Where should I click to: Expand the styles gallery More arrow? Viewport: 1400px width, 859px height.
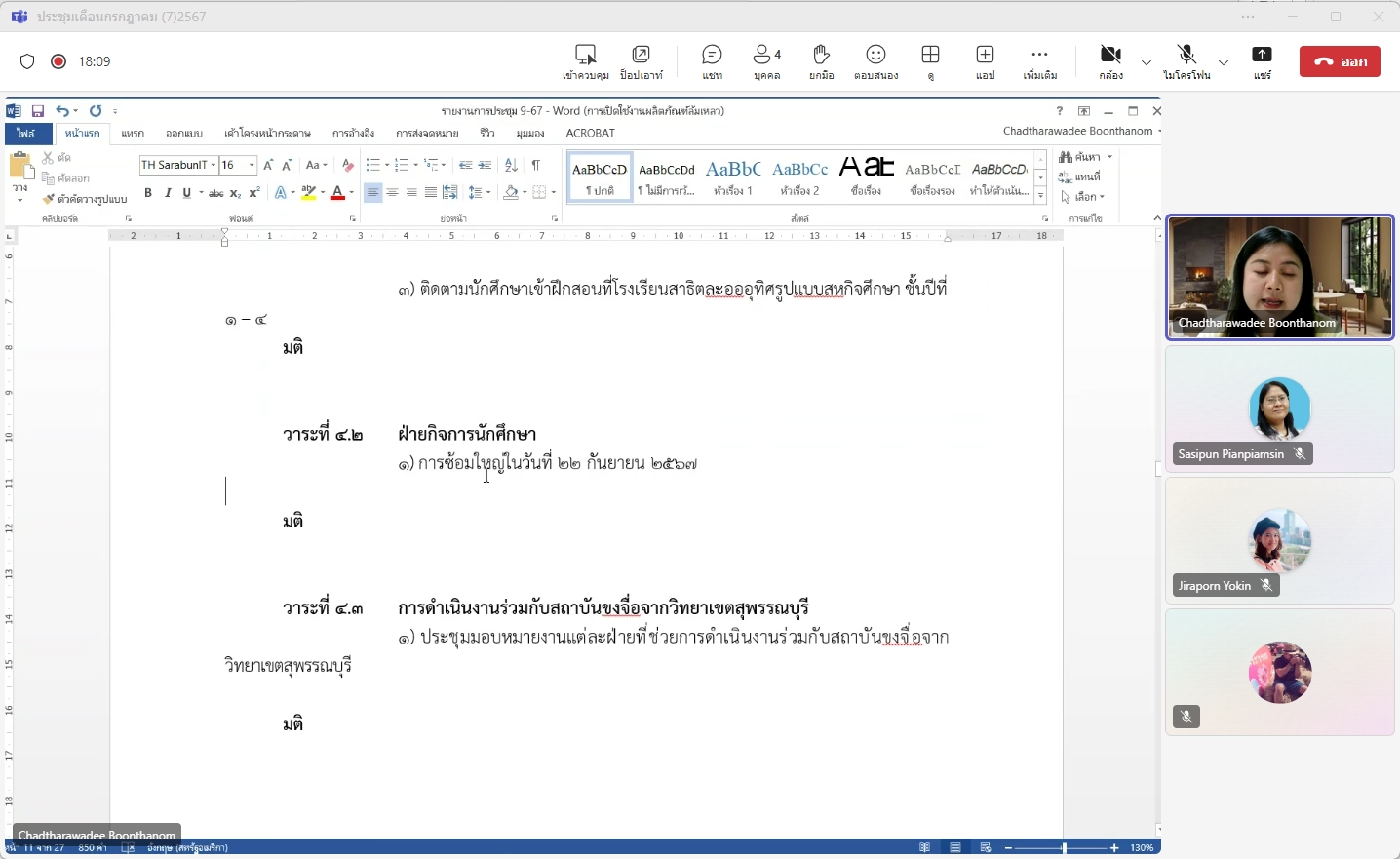click(1041, 196)
